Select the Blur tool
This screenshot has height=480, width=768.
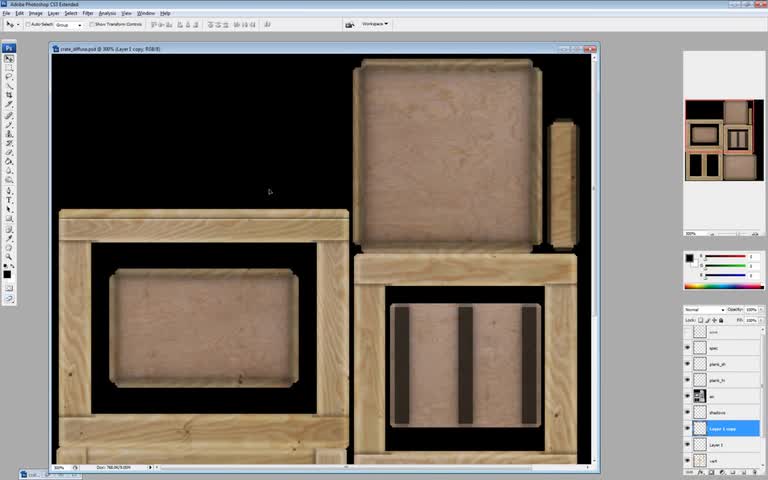coord(9,170)
